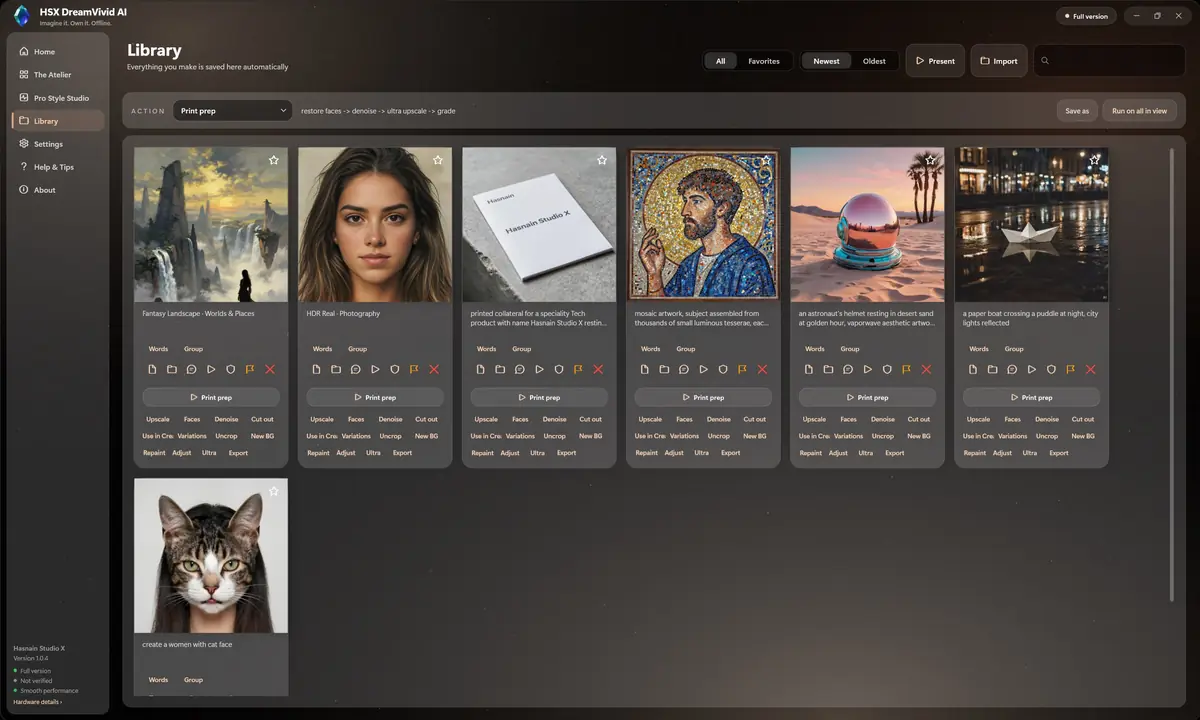Click the library search field

tap(1109, 61)
